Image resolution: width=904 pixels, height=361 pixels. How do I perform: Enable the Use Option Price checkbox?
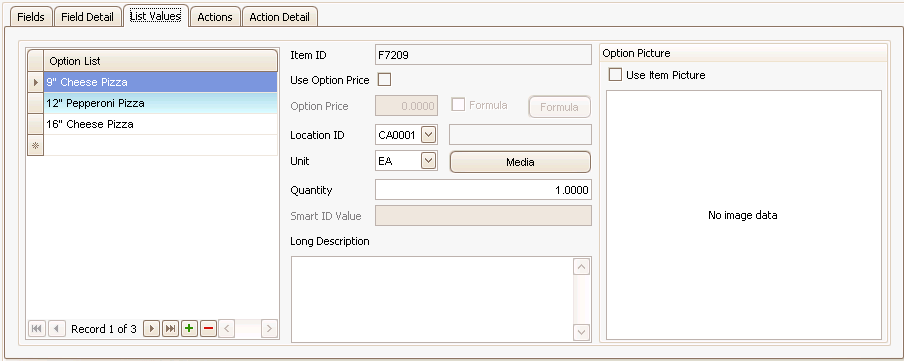[x=384, y=80]
